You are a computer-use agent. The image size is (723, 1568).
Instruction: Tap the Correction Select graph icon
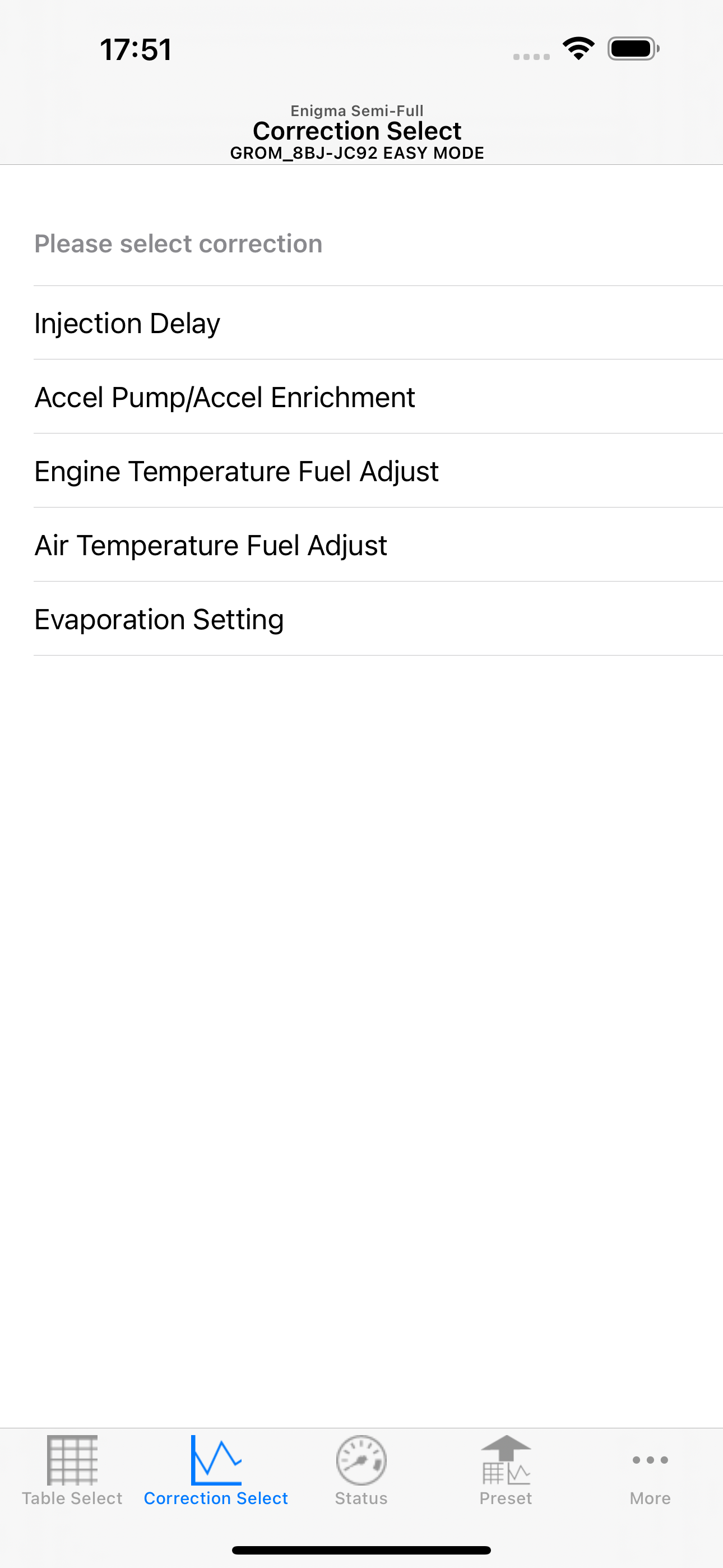216,1460
